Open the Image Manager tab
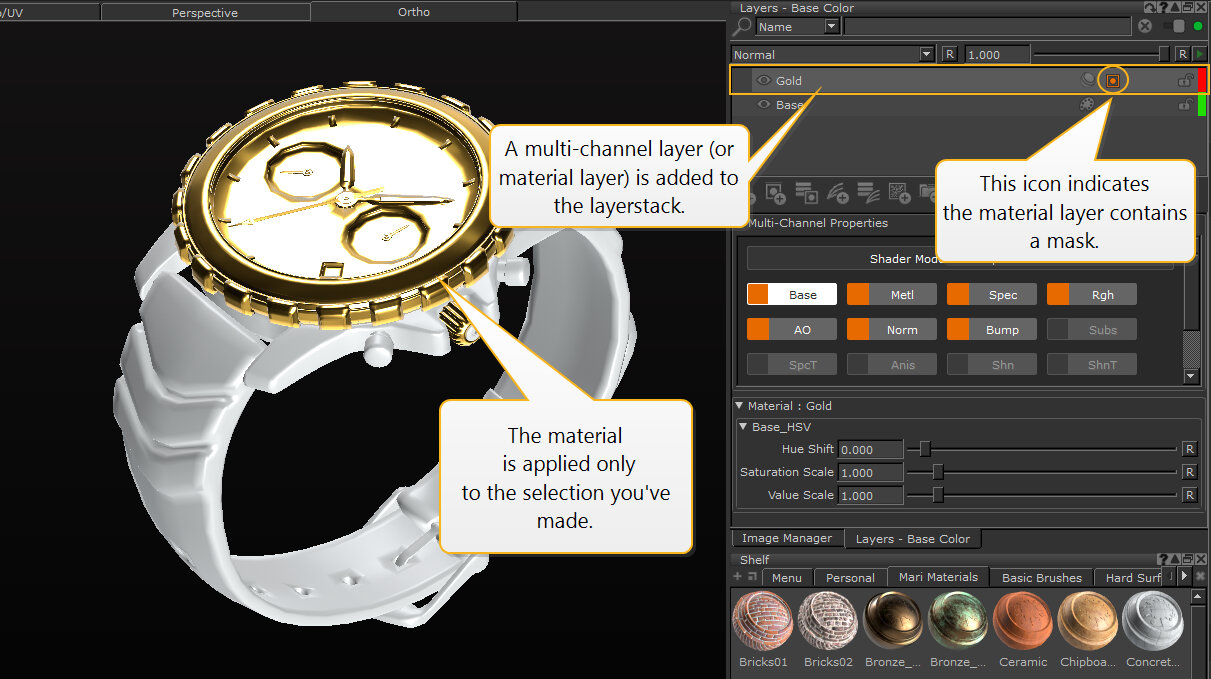Image resolution: width=1211 pixels, height=679 pixels. pyautogui.click(x=786, y=538)
